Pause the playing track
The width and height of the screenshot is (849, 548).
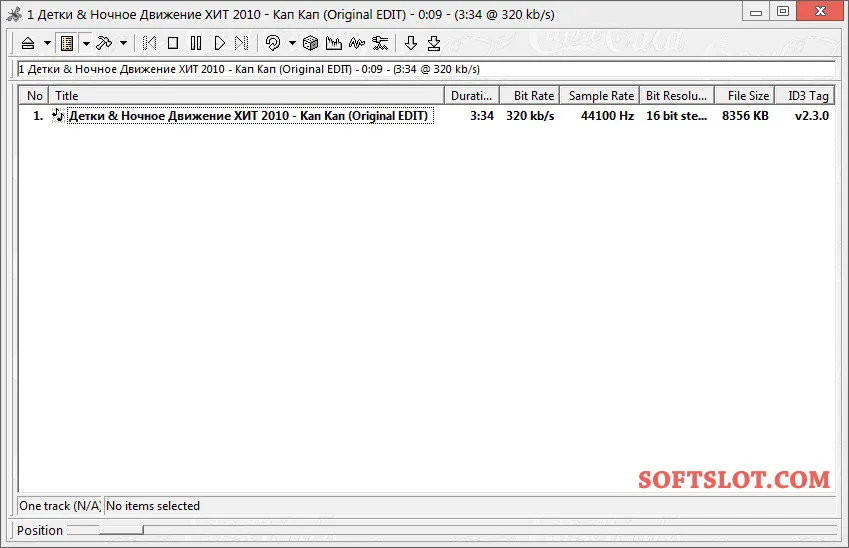click(196, 43)
